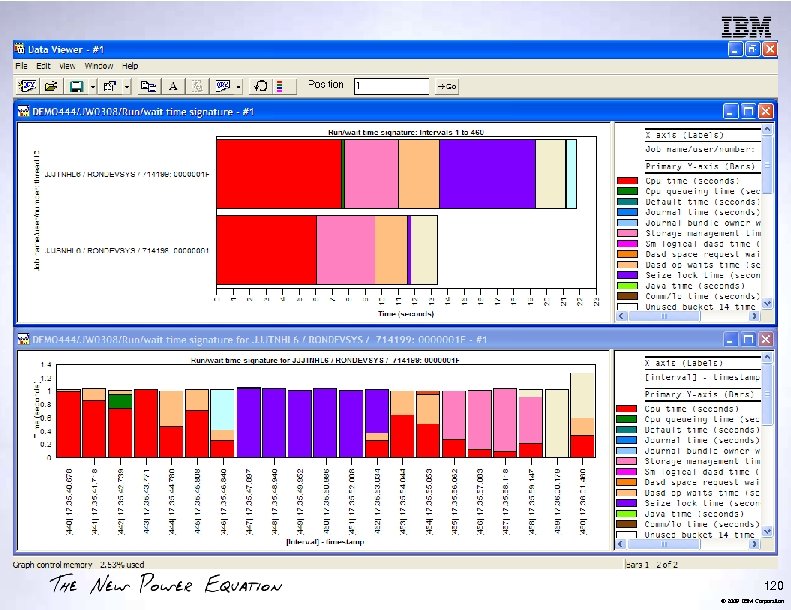Image resolution: width=791 pixels, height=610 pixels.
Task: Click pink Storage management swatch in upper legend
Action: click(x=627, y=233)
